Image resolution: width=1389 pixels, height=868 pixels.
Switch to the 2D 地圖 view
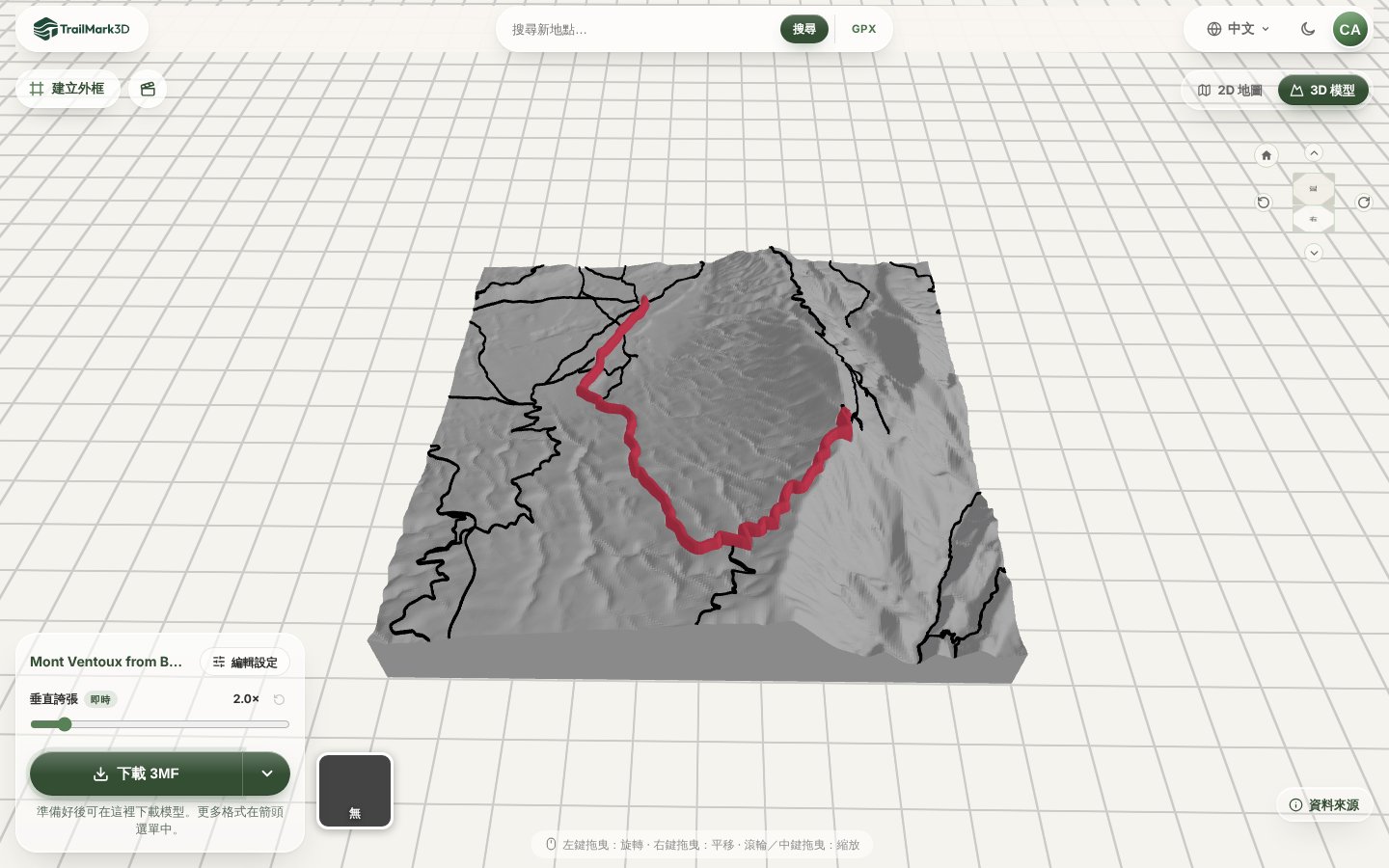point(1230,90)
